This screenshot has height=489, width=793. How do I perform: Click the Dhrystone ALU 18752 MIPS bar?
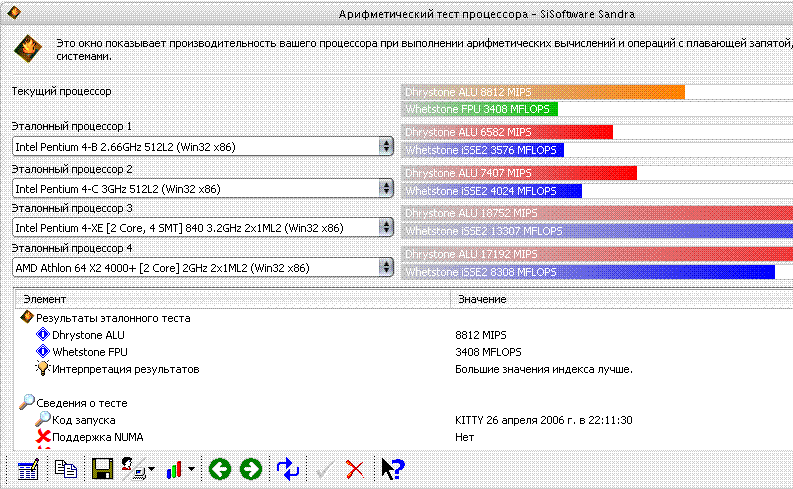[597, 213]
